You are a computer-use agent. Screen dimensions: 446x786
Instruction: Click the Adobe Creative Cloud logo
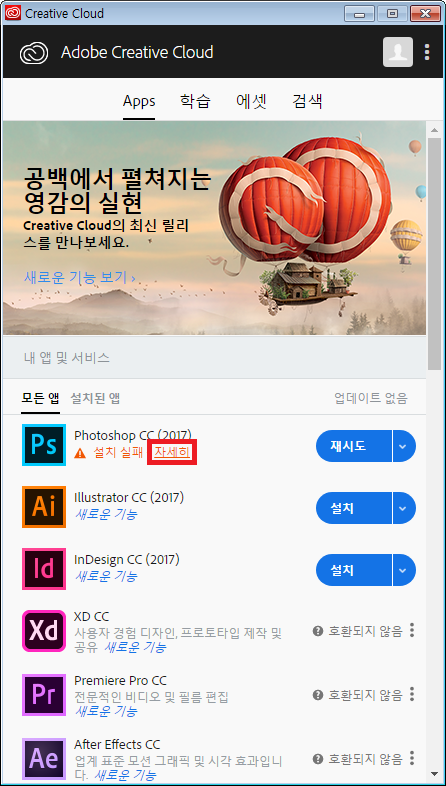pyautogui.click(x=34, y=53)
